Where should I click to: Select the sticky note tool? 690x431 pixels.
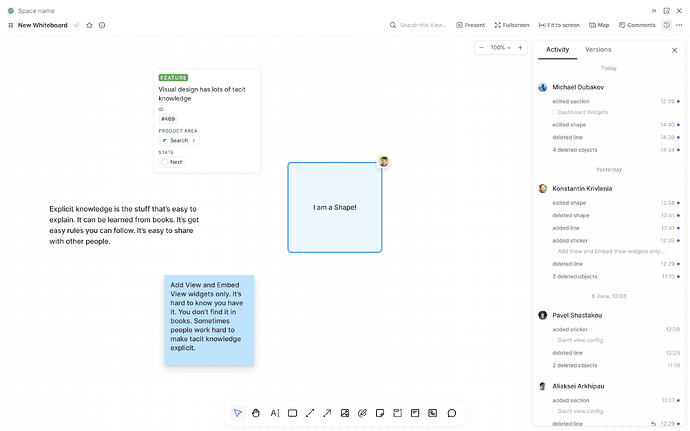click(380, 413)
